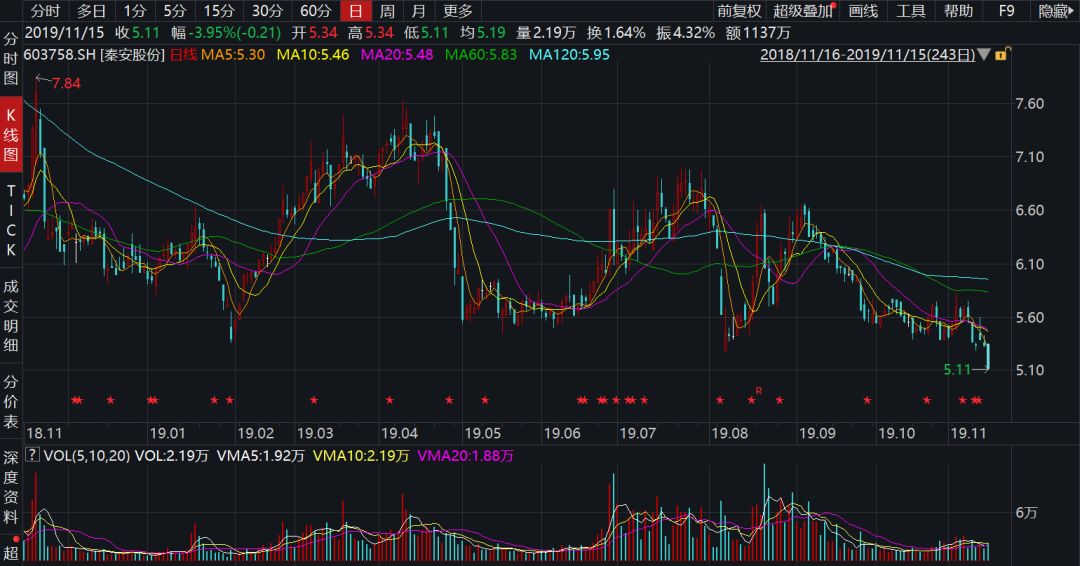Click the MA5:5.30 moving average label

click(x=233, y=55)
